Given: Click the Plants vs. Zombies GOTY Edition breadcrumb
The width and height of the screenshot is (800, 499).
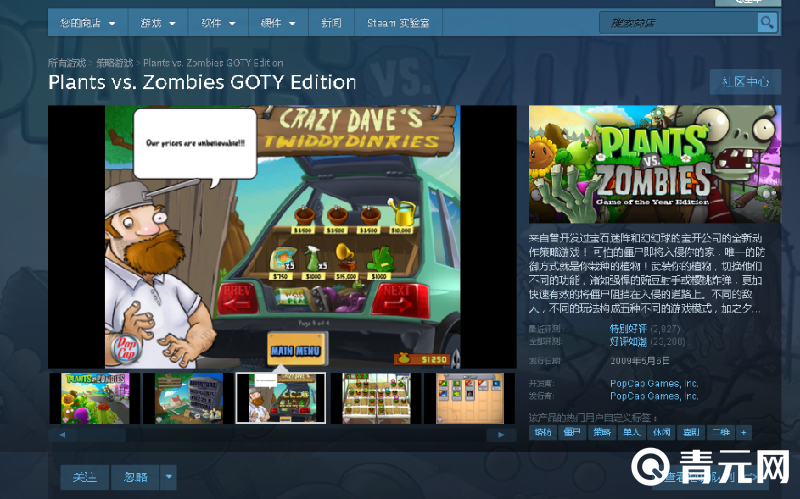Looking at the screenshot, I should (x=213, y=63).
